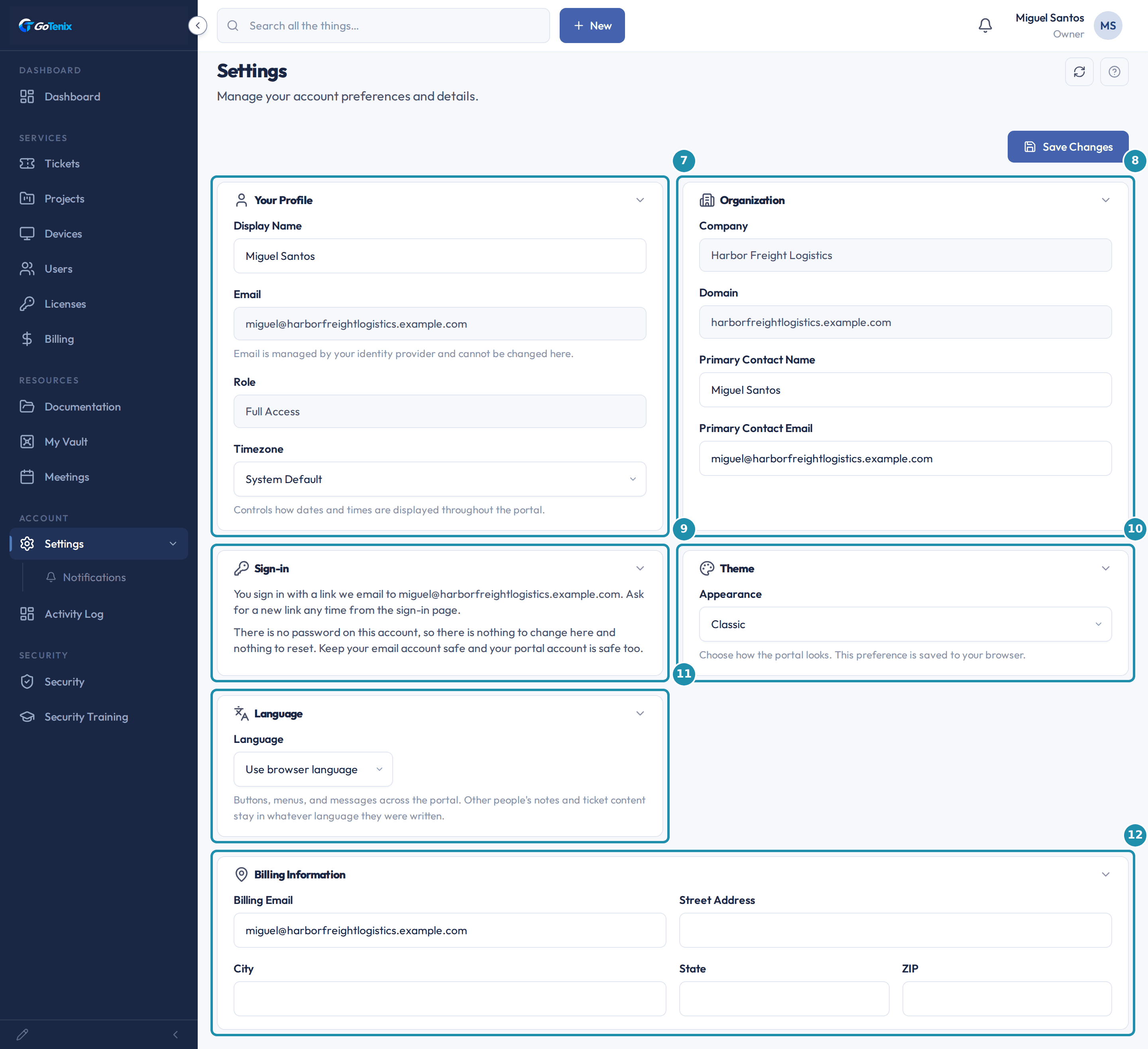
Task: Collapse the Settings sidebar submenu chevron
Action: point(173,544)
